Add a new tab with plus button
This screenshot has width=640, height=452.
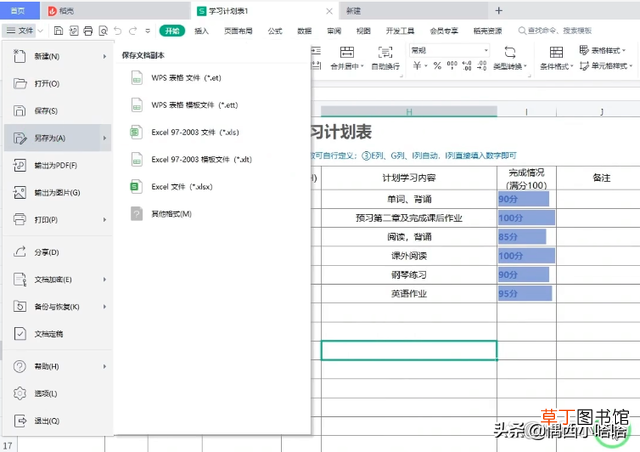tap(499, 11)
